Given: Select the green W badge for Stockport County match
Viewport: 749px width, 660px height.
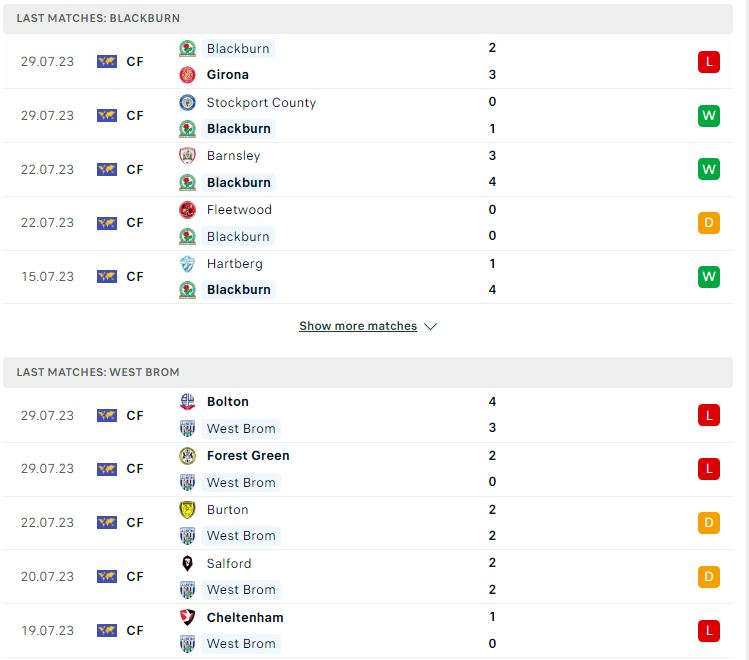Looking at the screenshot, I should point(708,116).
